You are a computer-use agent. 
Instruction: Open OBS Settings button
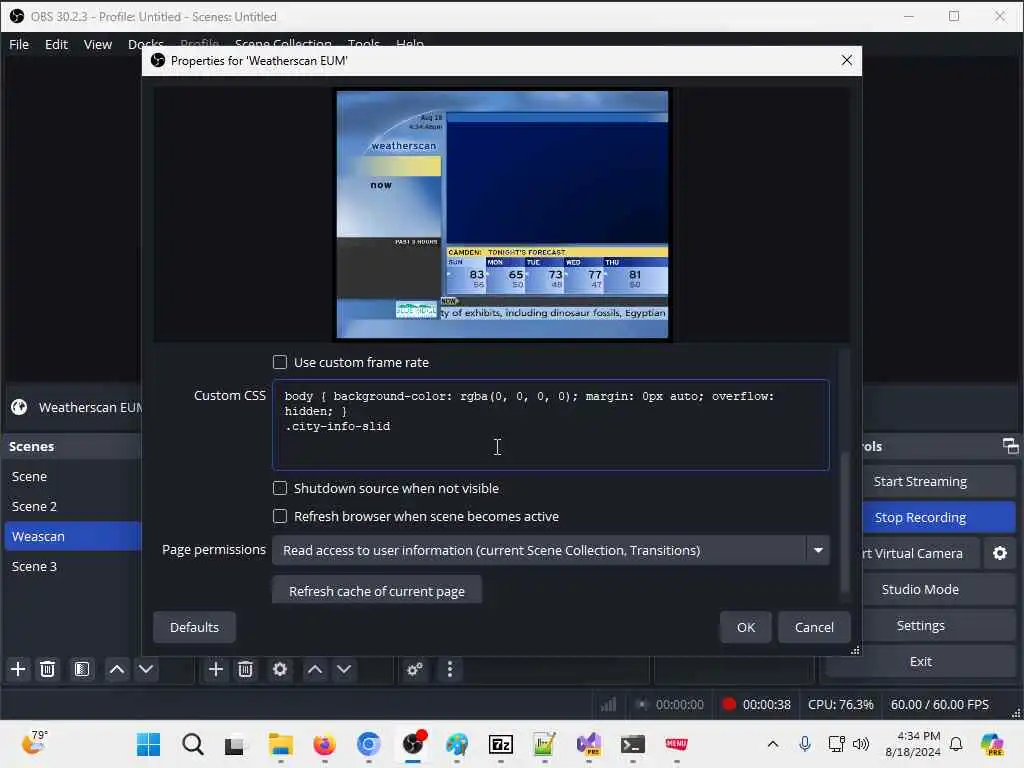(920, 626)
